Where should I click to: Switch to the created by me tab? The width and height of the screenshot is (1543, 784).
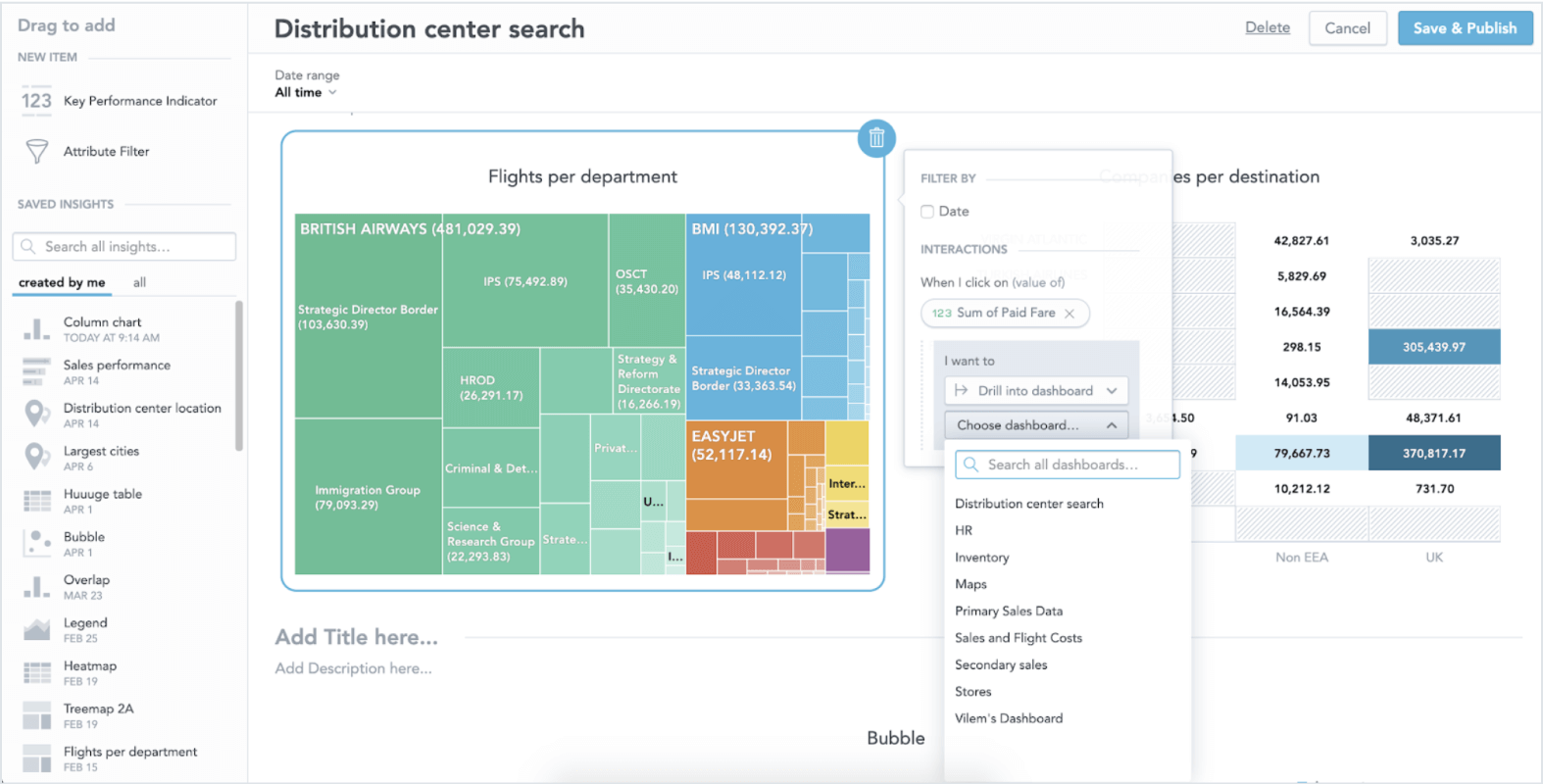coord(62,282)
